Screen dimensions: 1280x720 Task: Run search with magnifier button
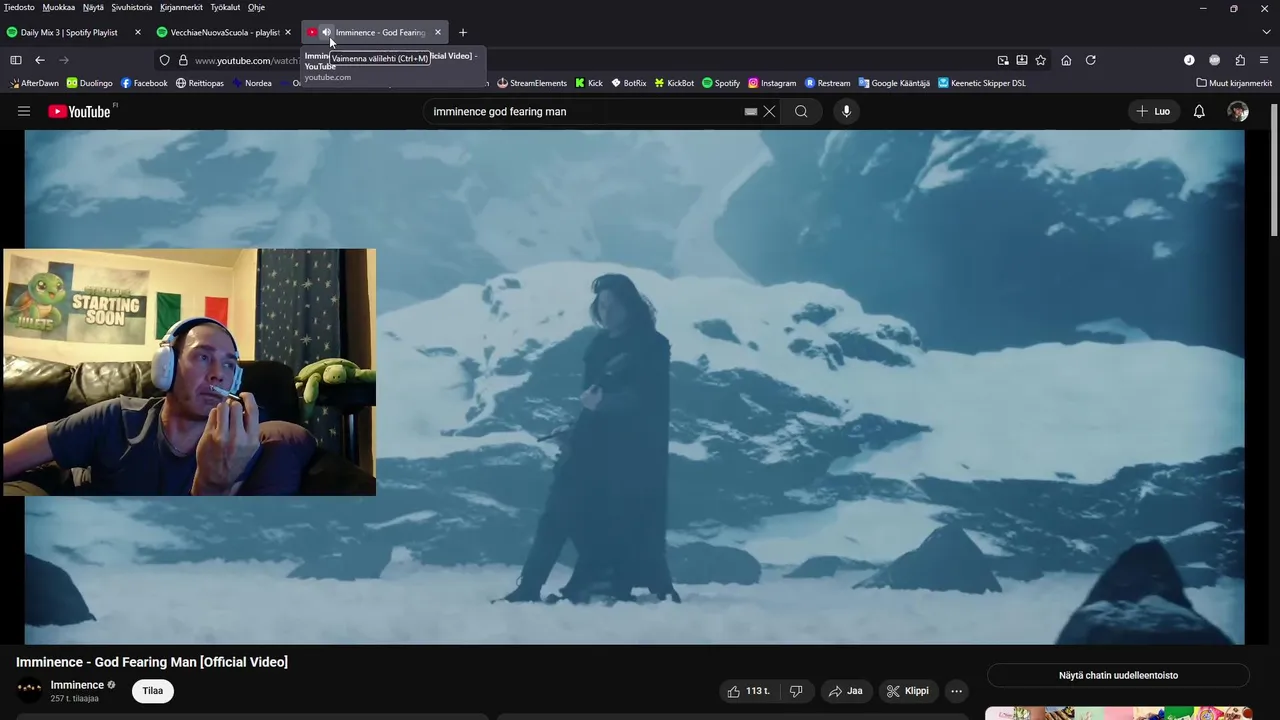pyautogui.click(x=801, y=112)
